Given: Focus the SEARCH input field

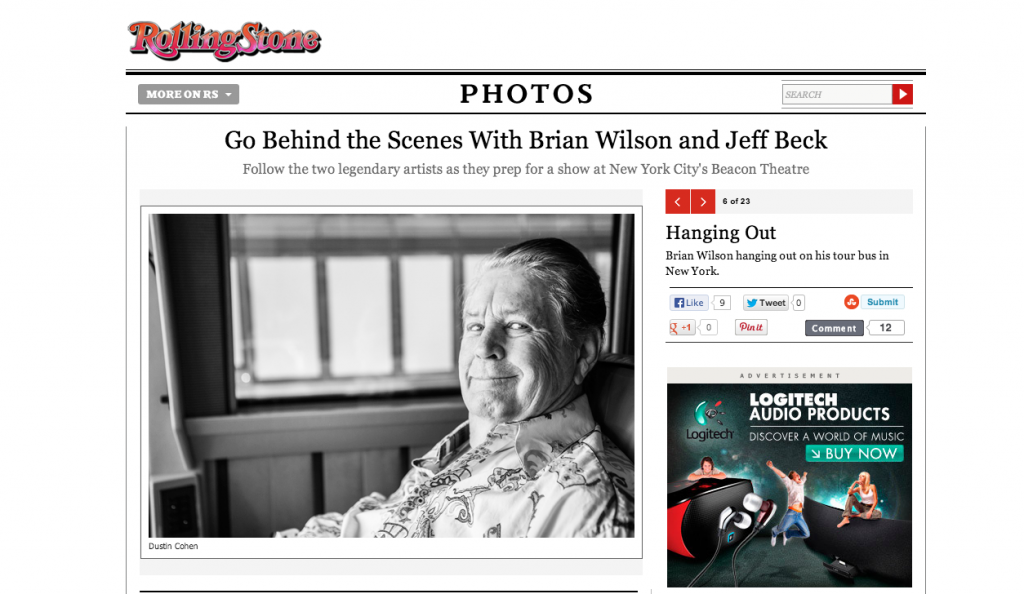Looking at the screenshot, I should point(837,94).
